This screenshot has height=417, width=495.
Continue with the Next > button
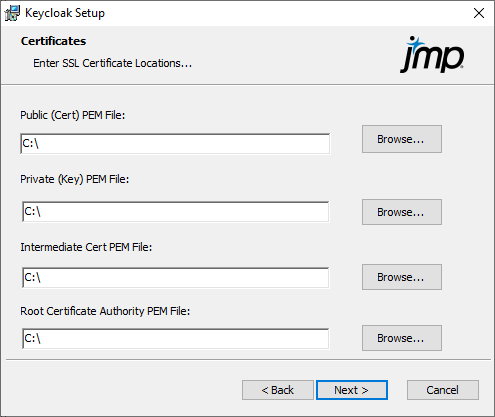352,390
